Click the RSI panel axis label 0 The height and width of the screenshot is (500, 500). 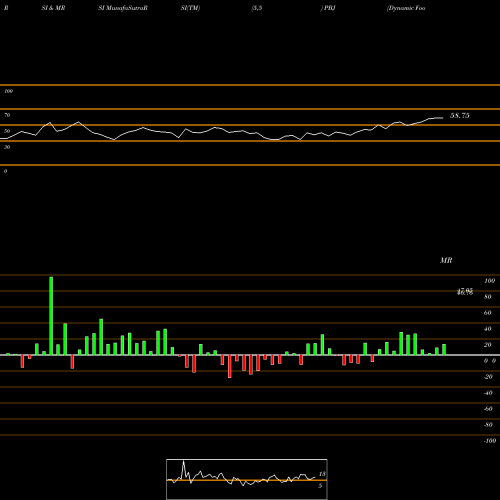pyautogui.click(x=5, y=171)
